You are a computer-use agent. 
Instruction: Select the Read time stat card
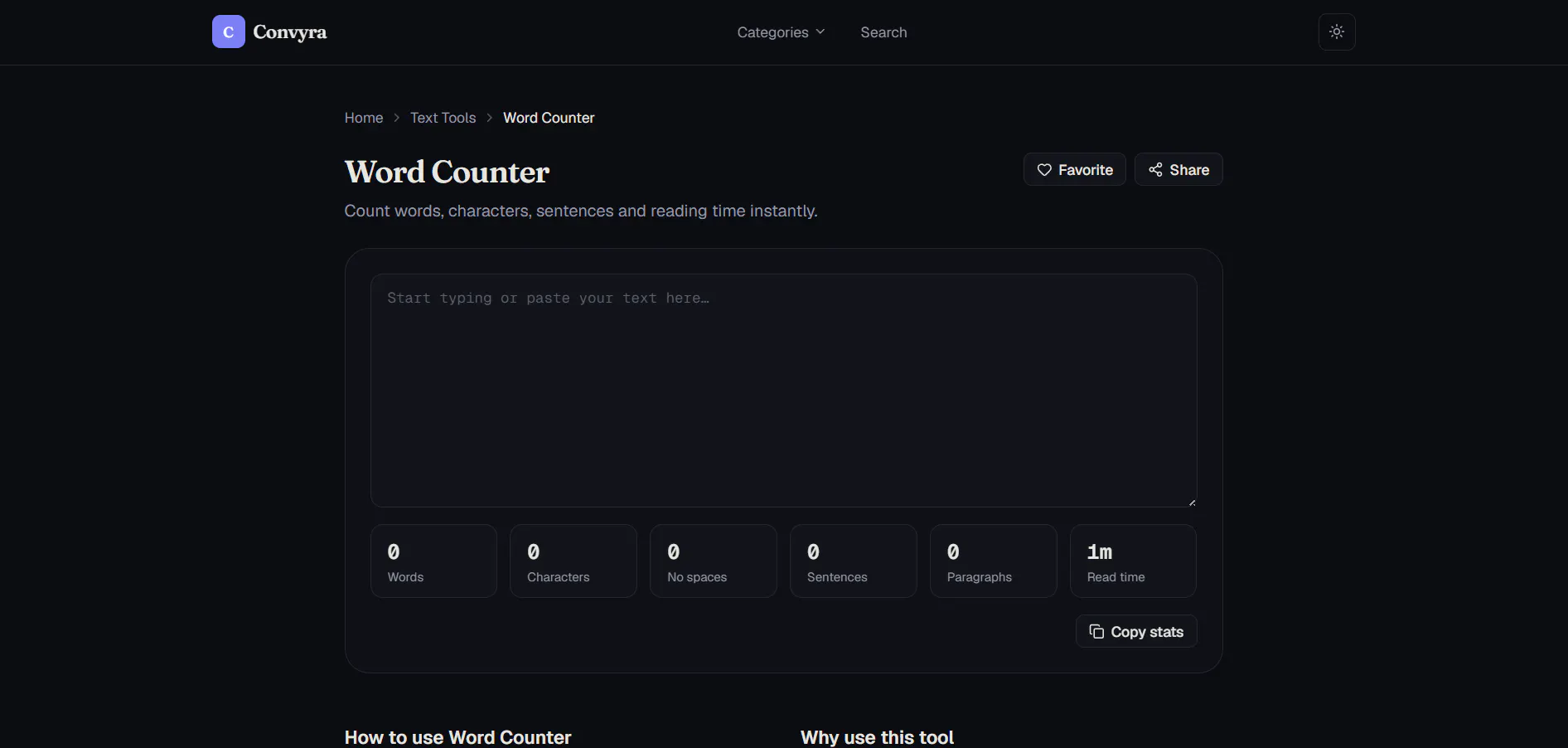pos(1134,561)
